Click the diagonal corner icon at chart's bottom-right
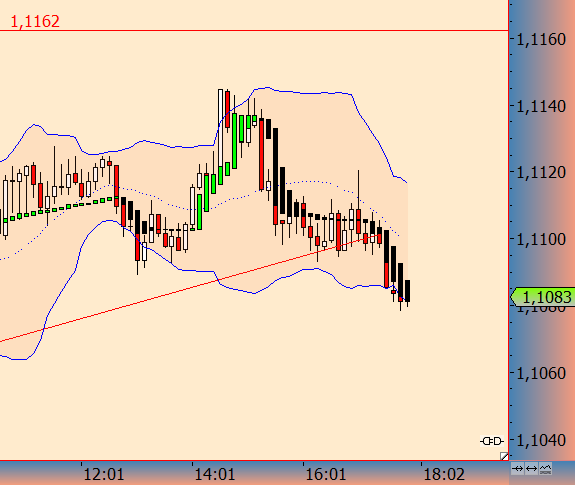Viewport: 575px width, 485px height. tap(504, 456)
